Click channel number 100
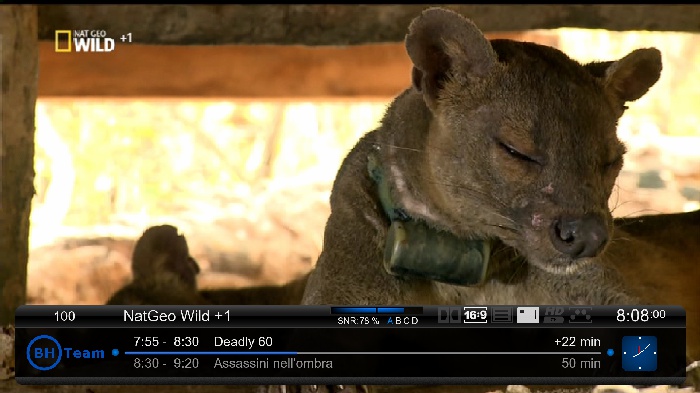Image resolution: width=700 pixels, height=393 pixels. (x=64, y=316)
